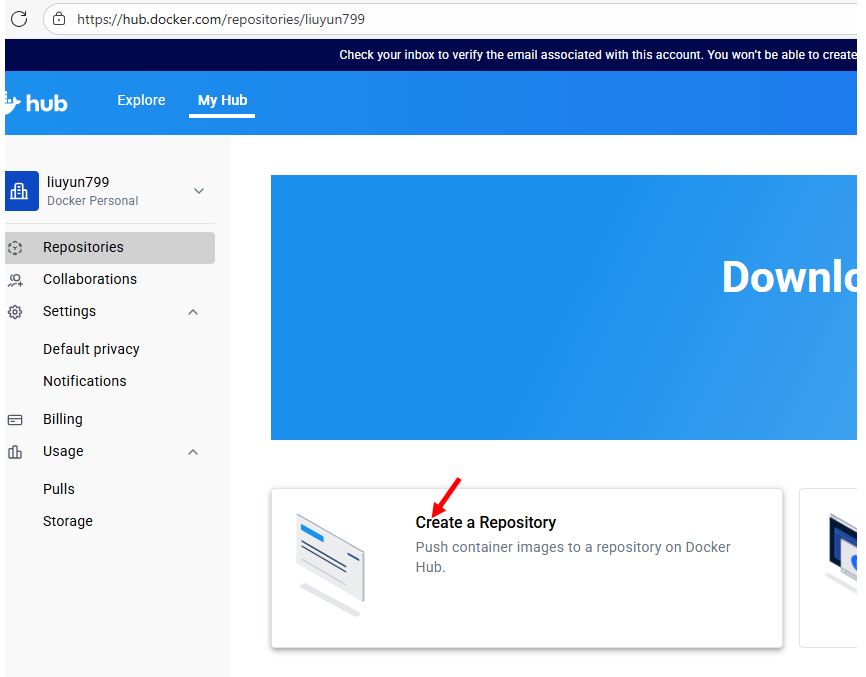Image resolution: width=866 pixels, height=677 pixels.
Task: Expand the liuyun799 account switcher chevron
Action: pos(199,191)
